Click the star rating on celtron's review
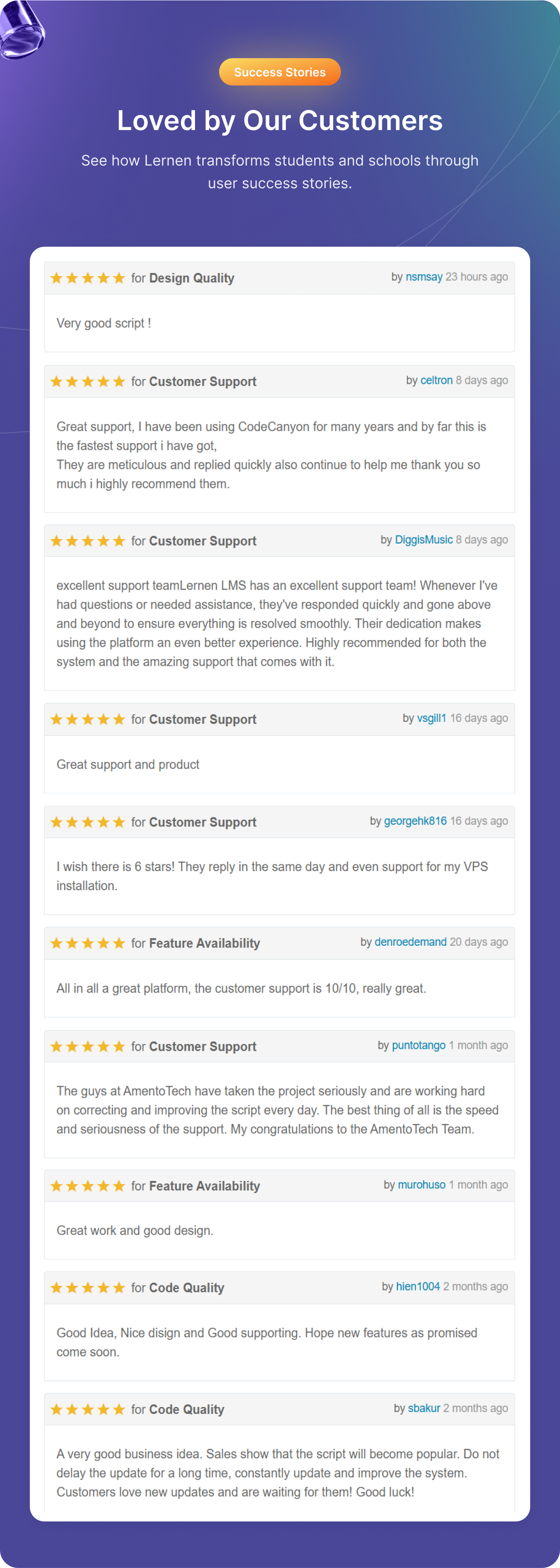The width and height of the screenshot is (560, 1568). point(88,382)
